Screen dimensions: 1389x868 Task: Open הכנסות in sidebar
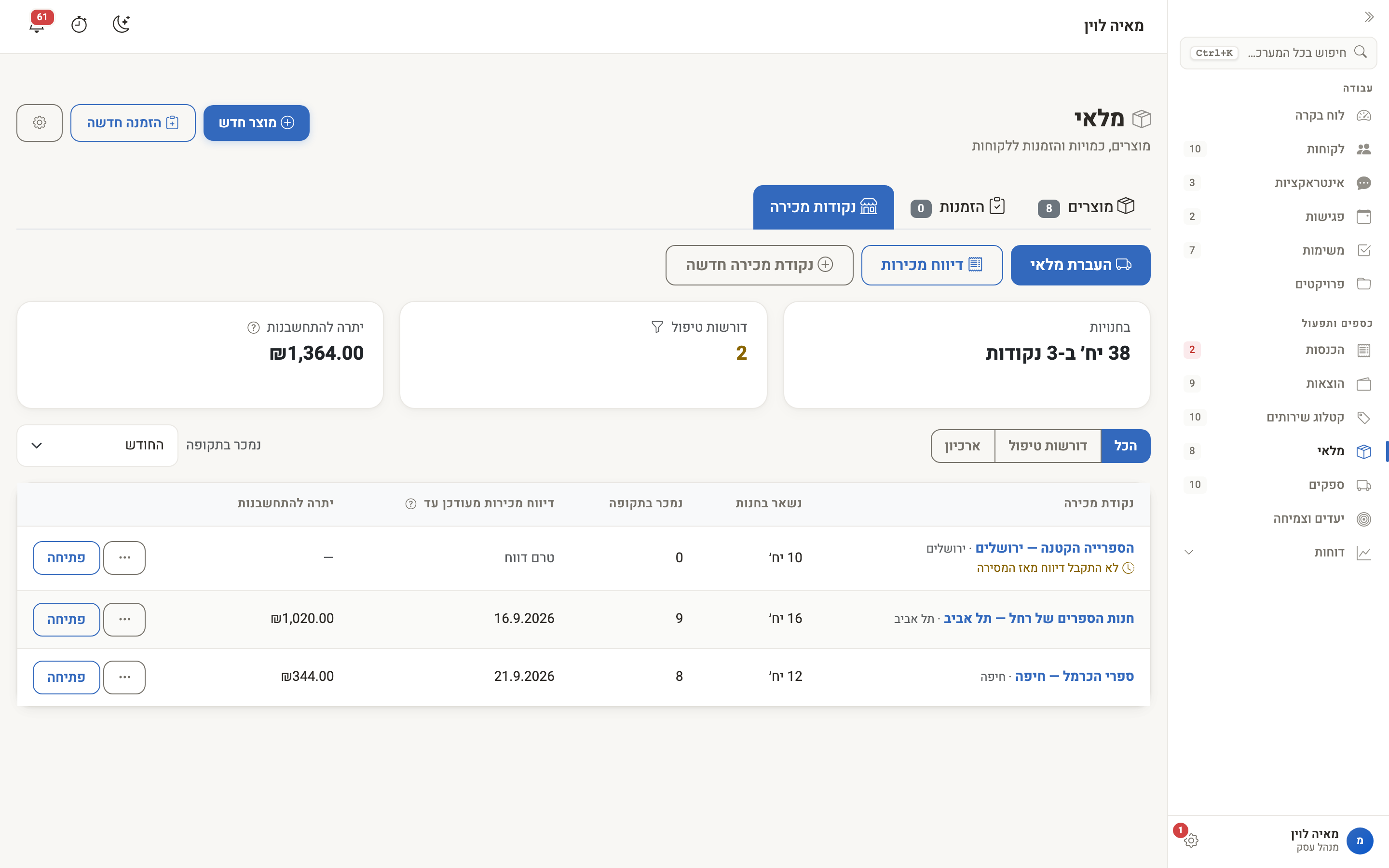pyautogui.click(x=1278, y=350)
